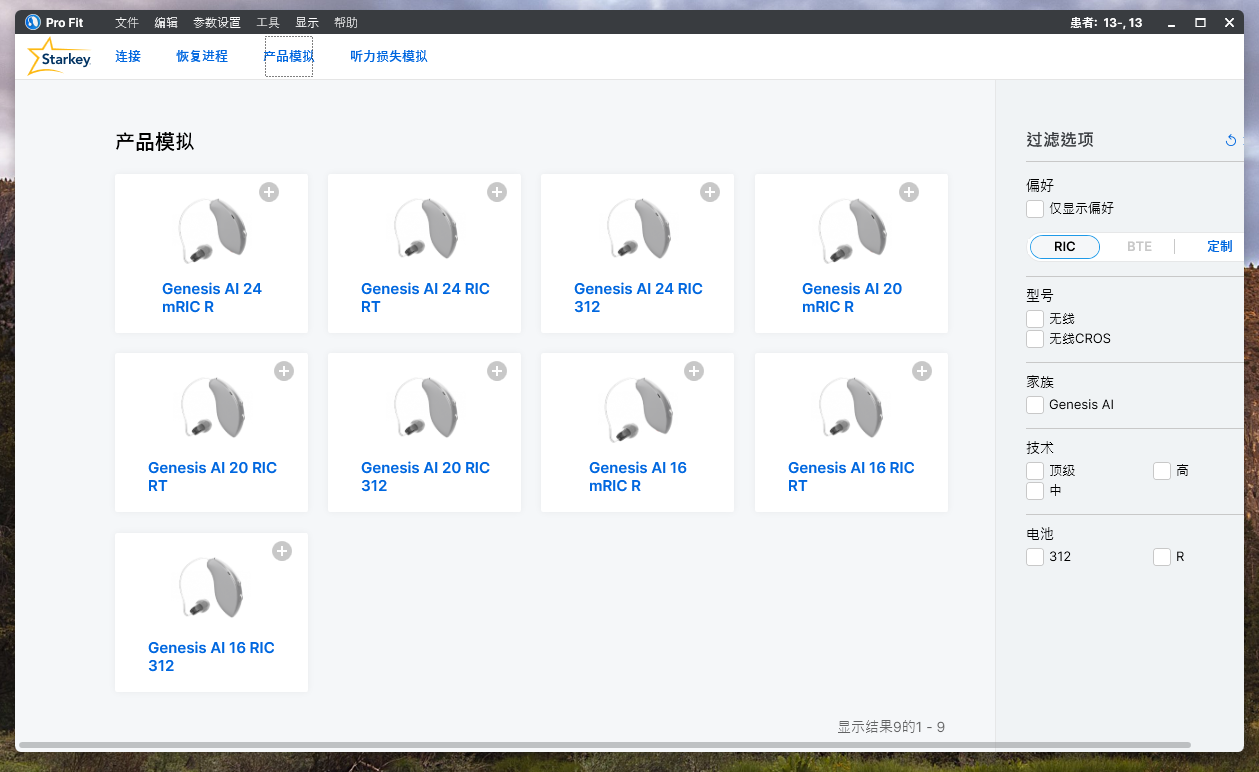The height and width of the screenshot is (772, 1259).
Task: Open Genesis AI 16 mRIC R product link
Action: 638,477
